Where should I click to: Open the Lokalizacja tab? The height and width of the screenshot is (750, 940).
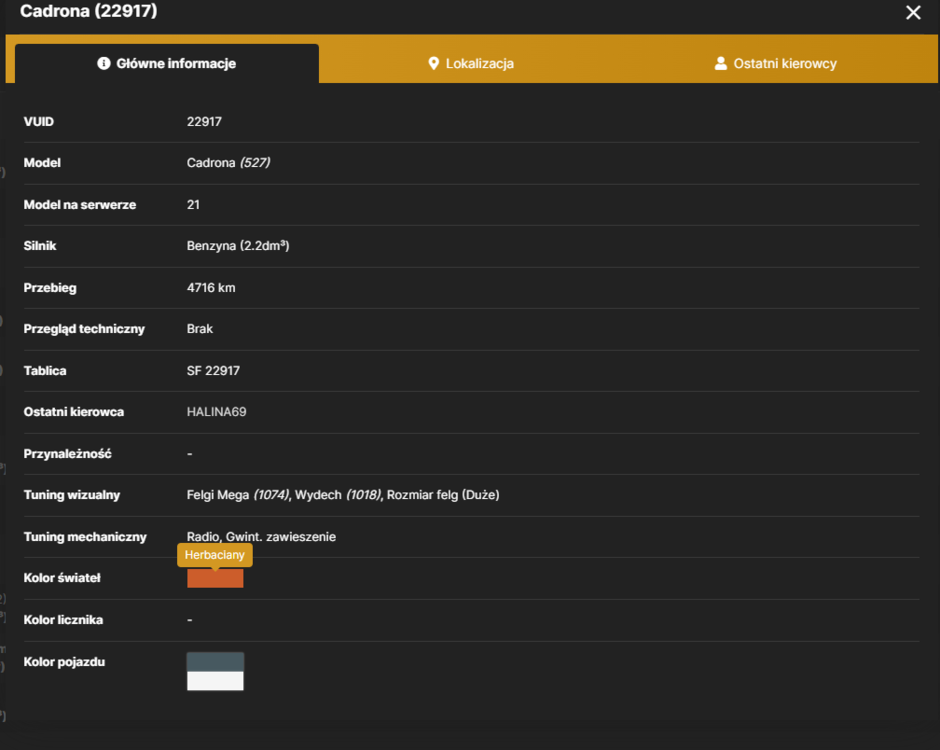471,63
